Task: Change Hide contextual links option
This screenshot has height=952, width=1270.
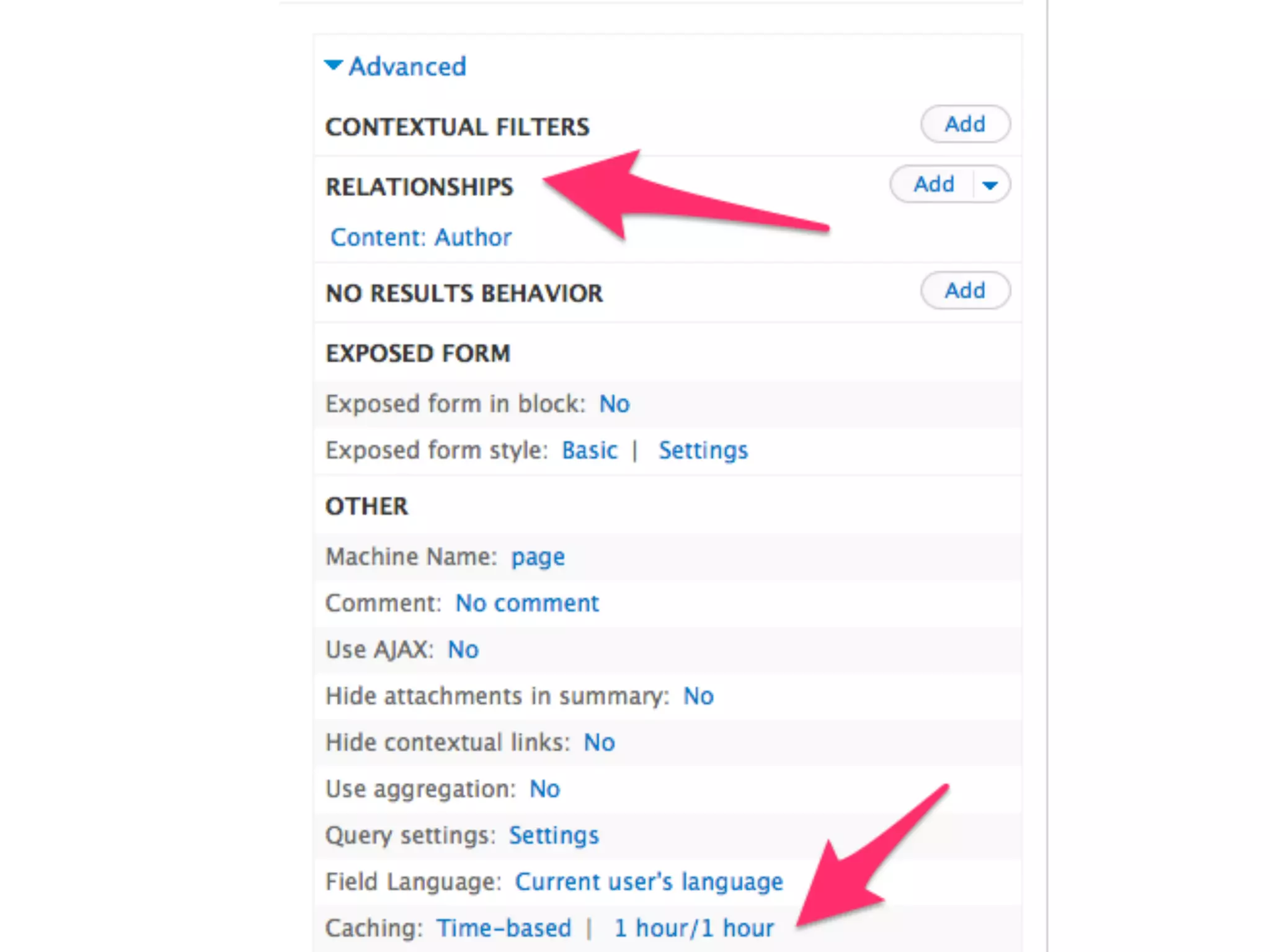Action: point(599,743)
